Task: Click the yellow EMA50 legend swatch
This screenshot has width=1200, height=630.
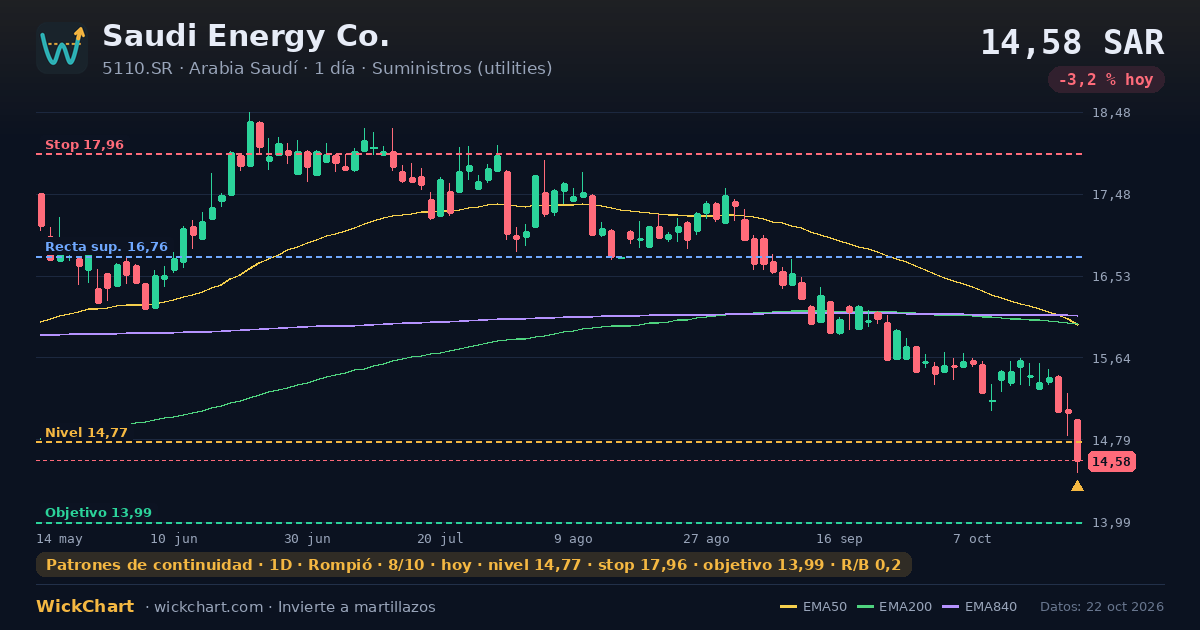Action: point(788,607)
